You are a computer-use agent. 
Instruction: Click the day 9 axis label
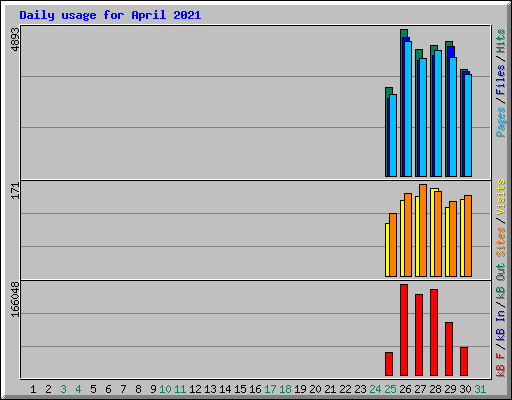point(153,389)
